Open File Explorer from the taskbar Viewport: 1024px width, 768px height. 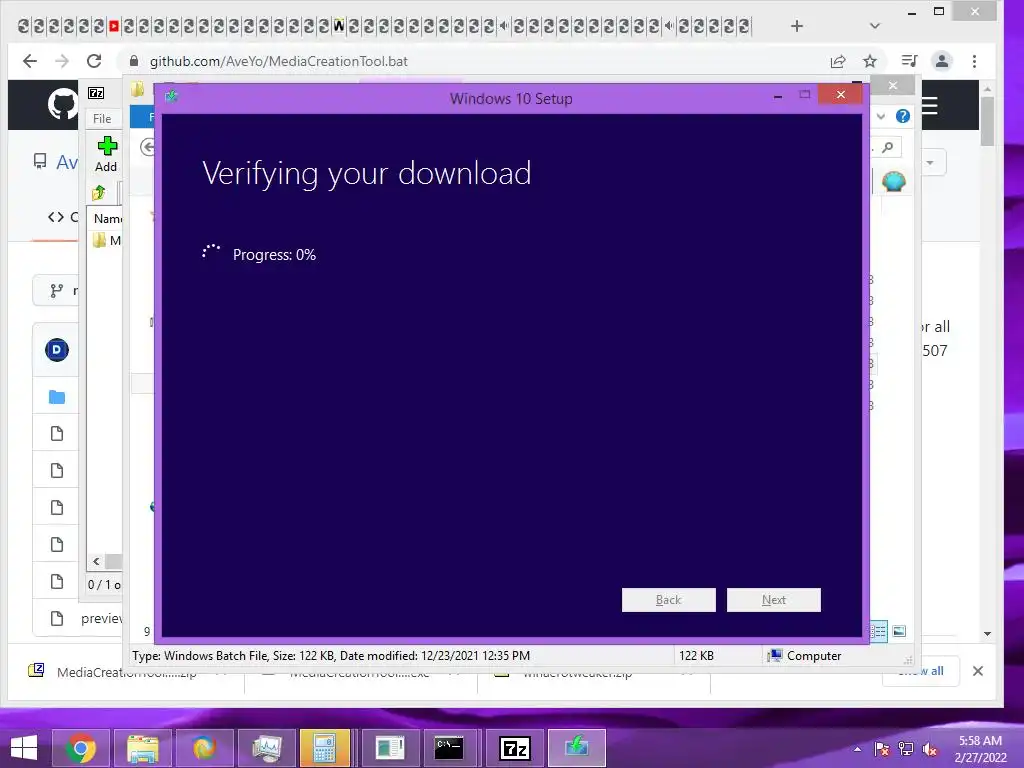coord(142,748)
